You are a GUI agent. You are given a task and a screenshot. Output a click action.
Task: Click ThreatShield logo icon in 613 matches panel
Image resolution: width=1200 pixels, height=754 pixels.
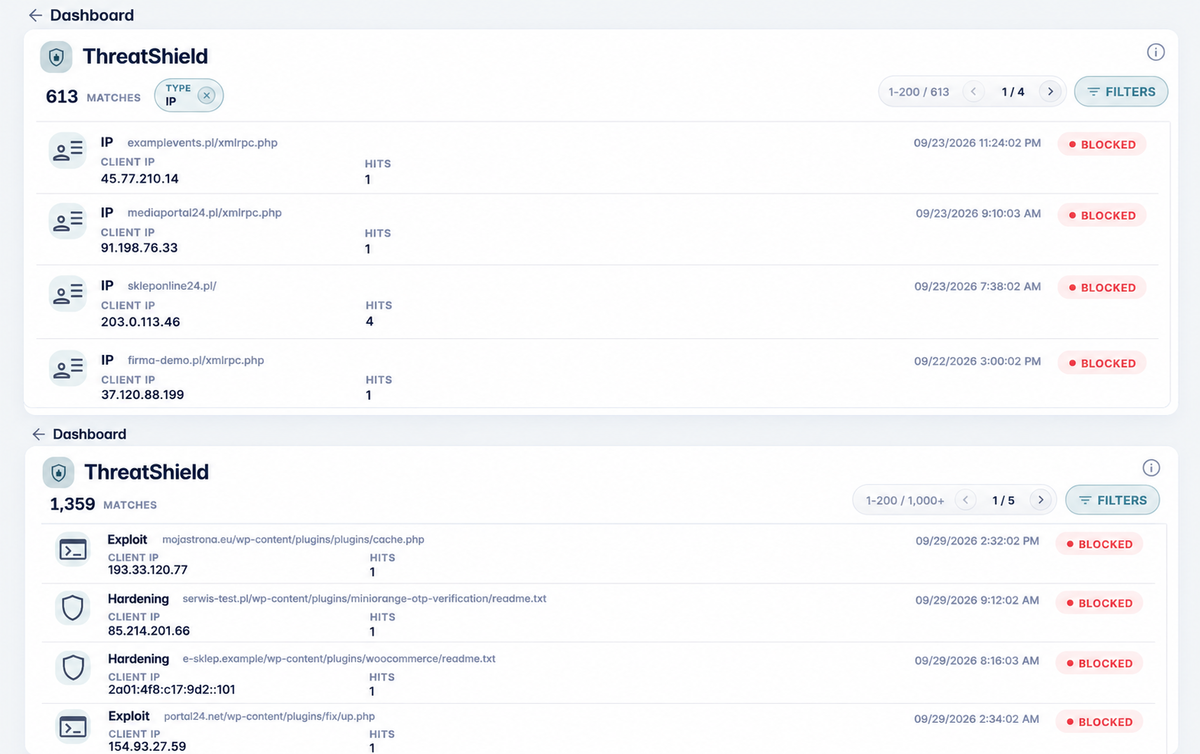tap(56, 57)
